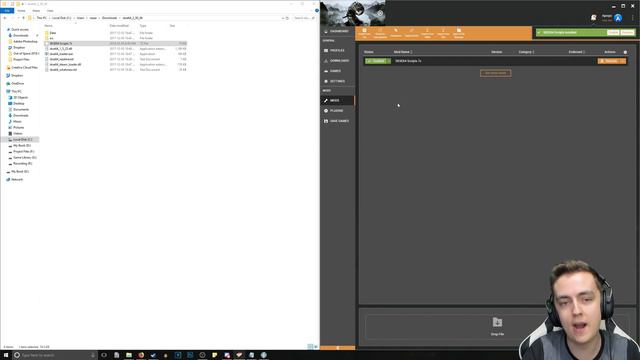Image resolution: width=640 pixels, height=360 pixels.
Task: Toggle the Enabled status of SKSE64 Scripts mod
Action: pyautogui.click(x=376, y=61)
